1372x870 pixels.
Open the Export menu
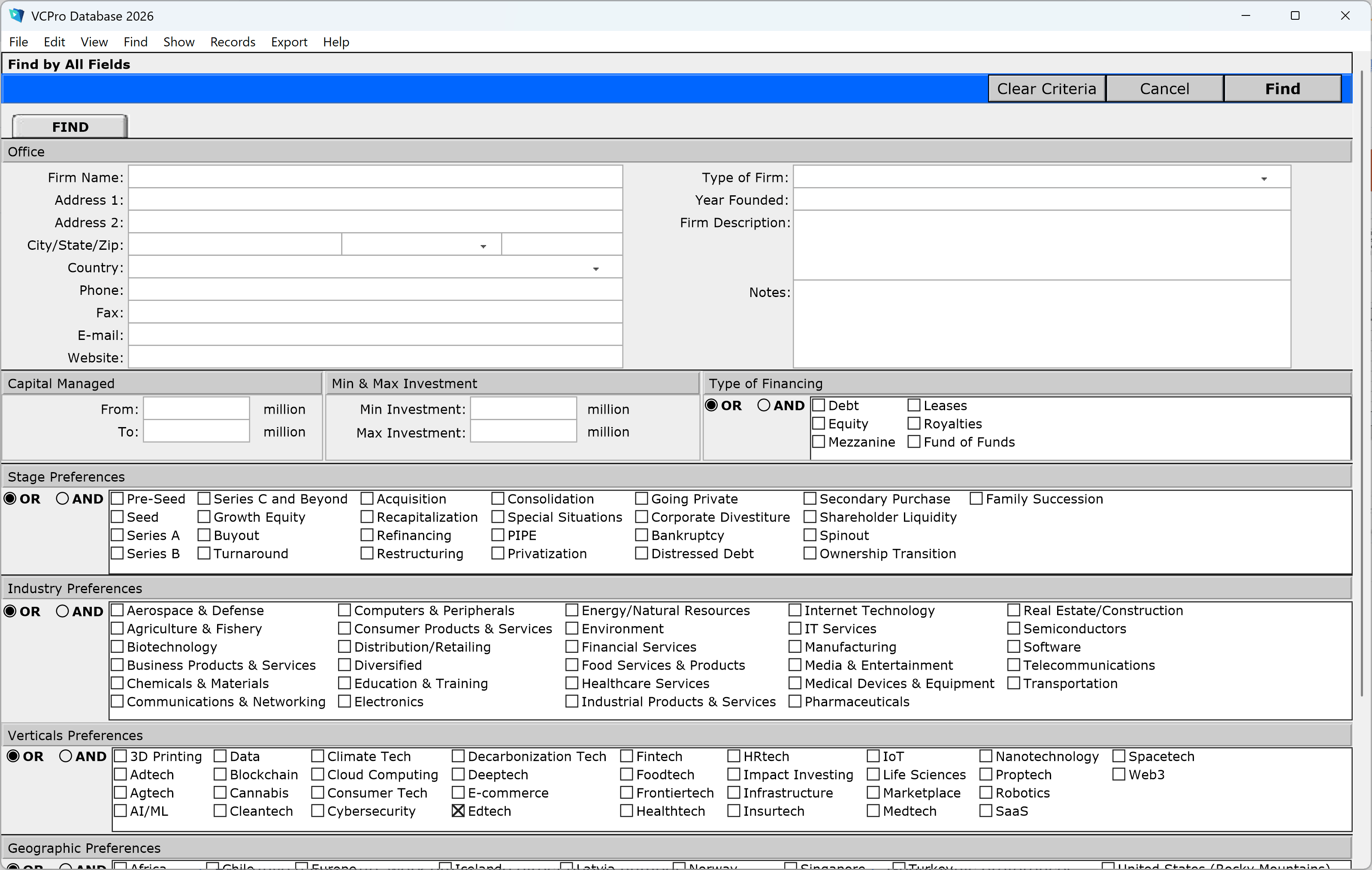(x=289, y=42)
